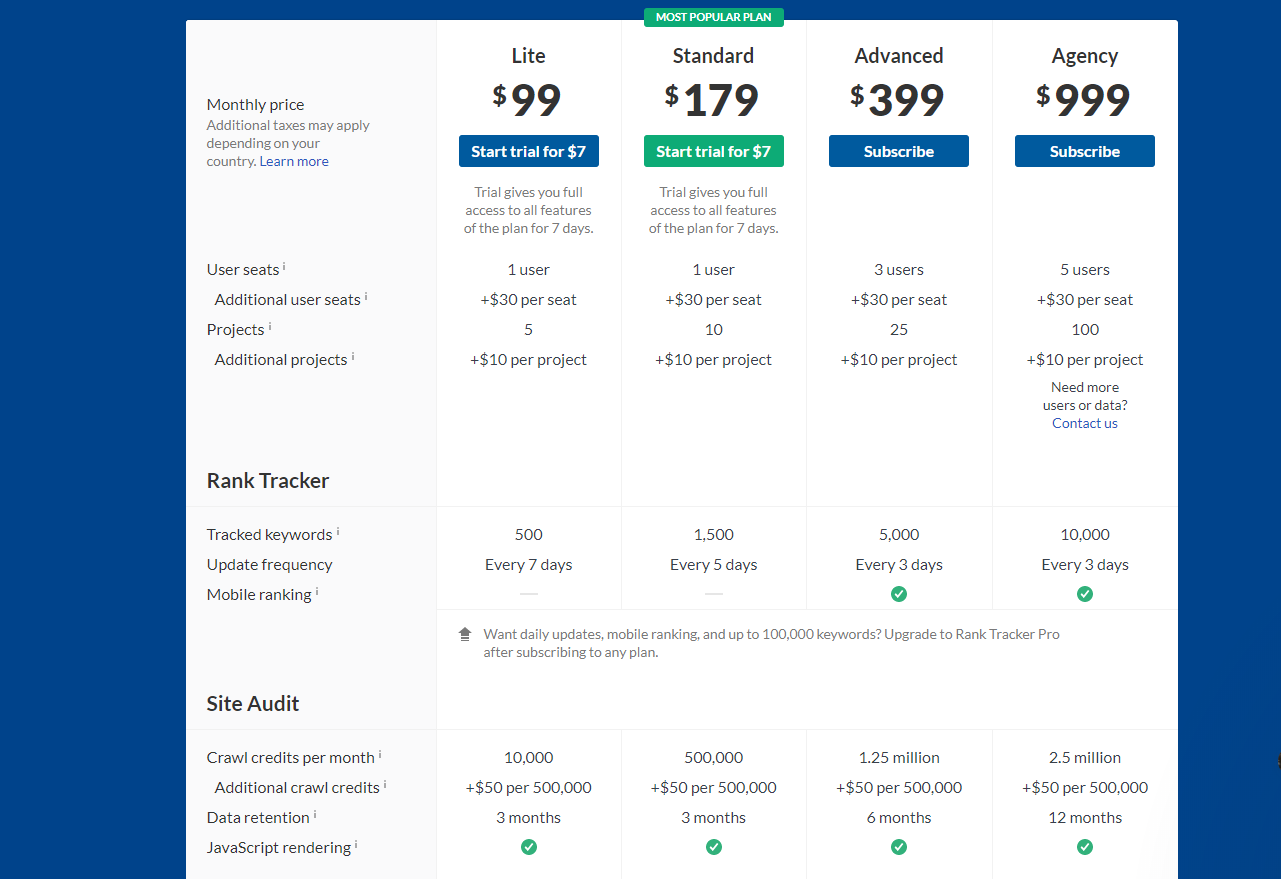1281x879 pixels.
Task: Click the upgrade arrow icon near Rank Tracker Pro note
Action: pyautogui.click(x=465, y=634)
